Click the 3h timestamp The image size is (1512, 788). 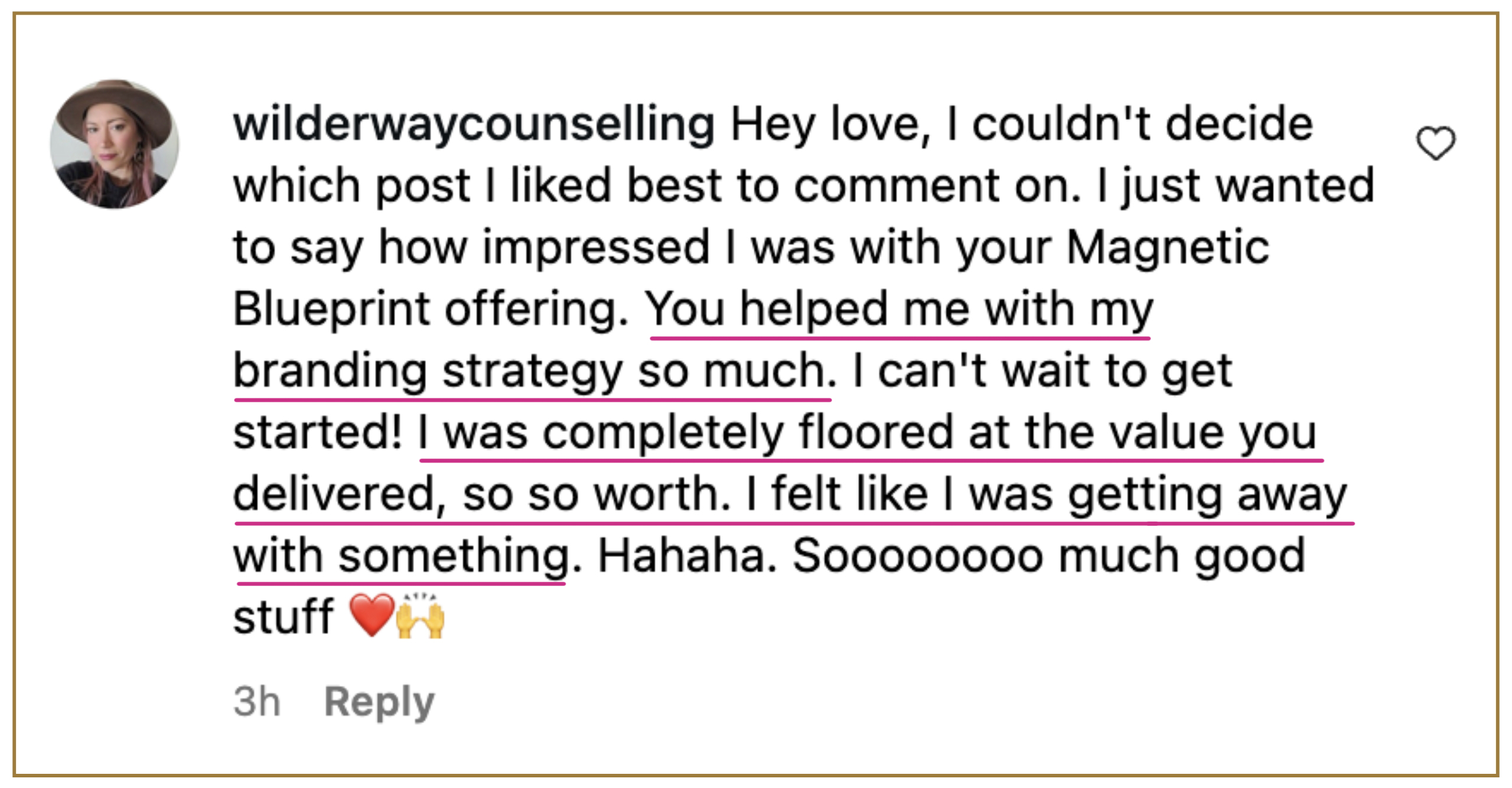[256, 701]
